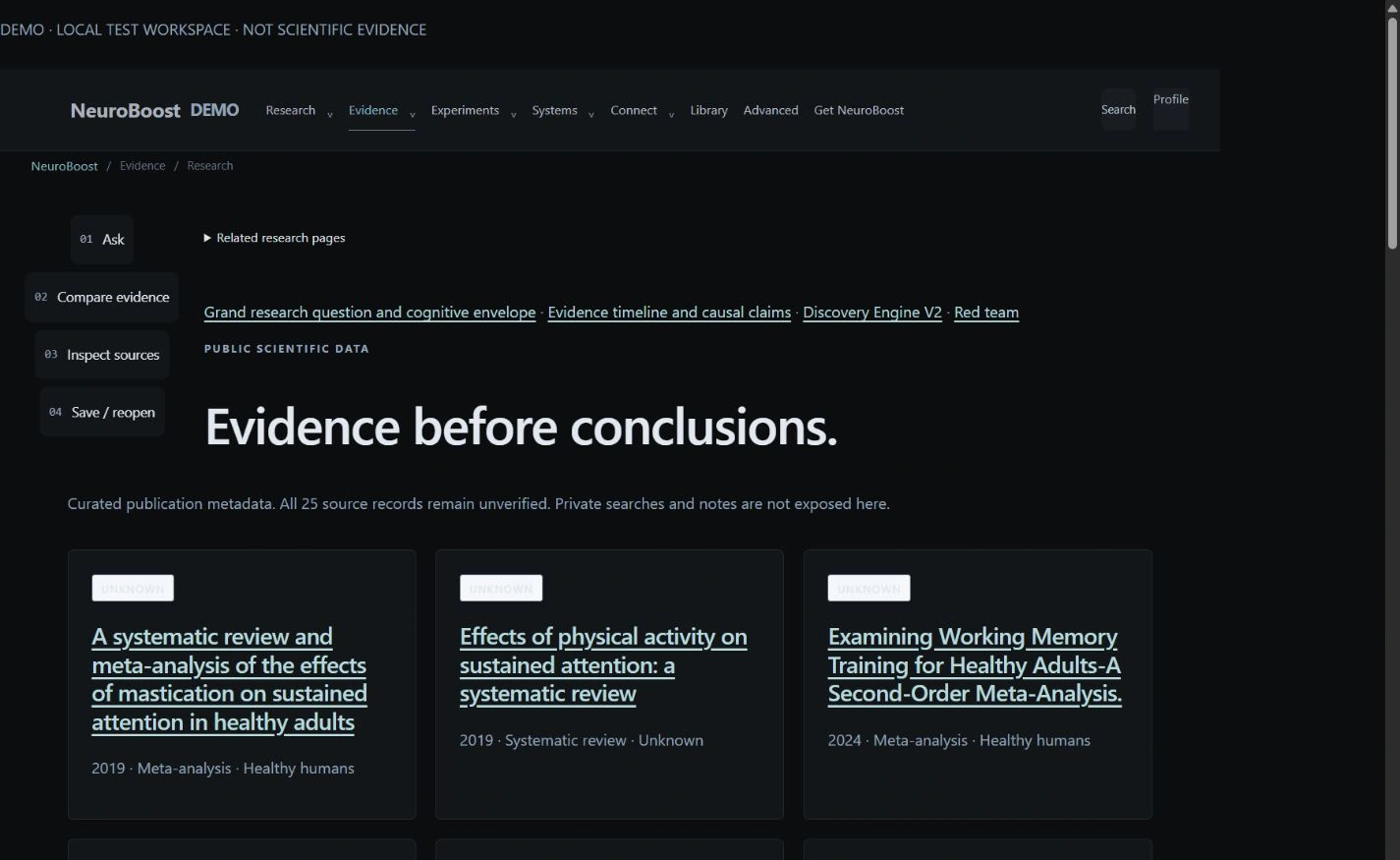Go to NeuroBoost breadcrumb link
The height and width of the screenshot is (860, 1400).
pyautogui.click(x=64, y=166)
